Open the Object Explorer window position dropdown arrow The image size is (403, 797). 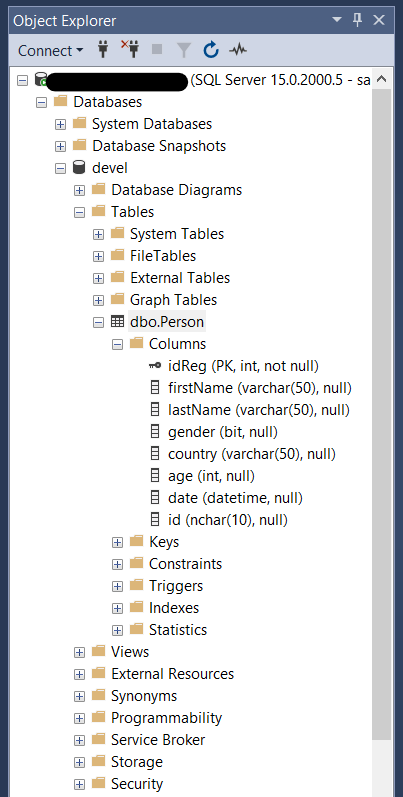point(337,20)
